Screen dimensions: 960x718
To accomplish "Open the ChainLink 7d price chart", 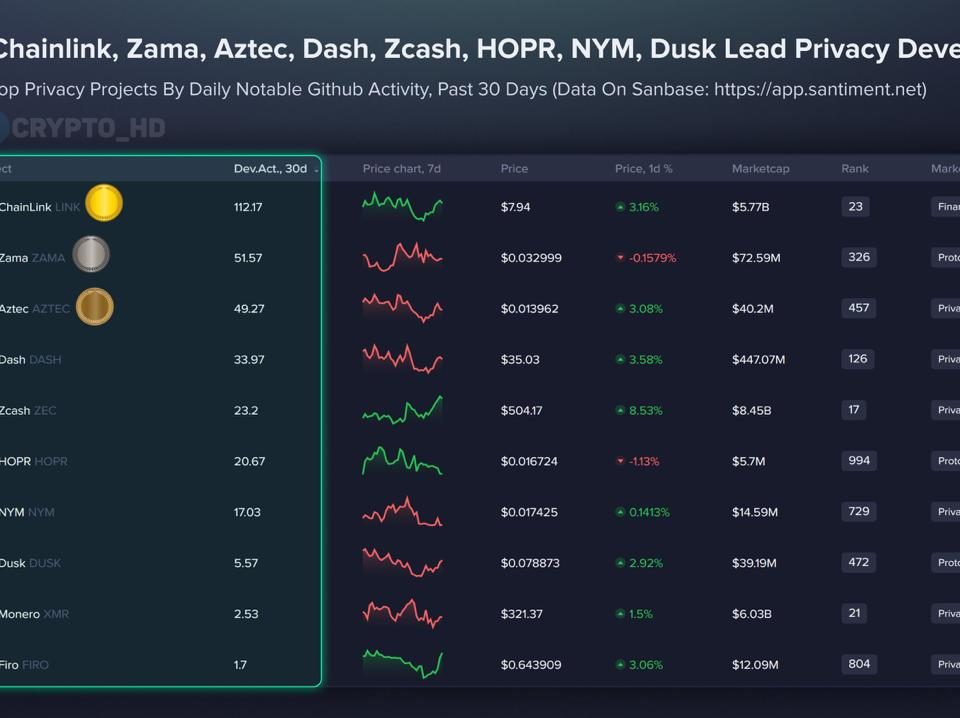I will [x=402, y=206].
